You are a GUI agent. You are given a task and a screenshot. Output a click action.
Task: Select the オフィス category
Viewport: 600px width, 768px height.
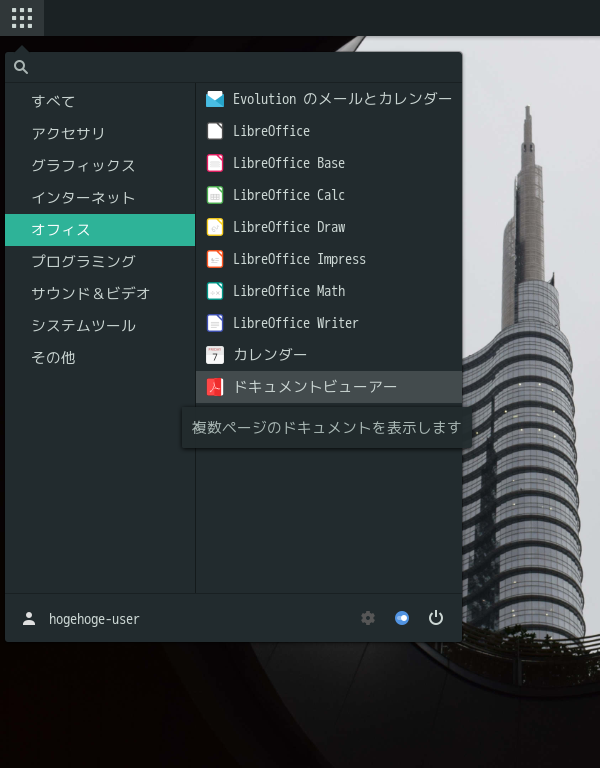pos(100,230)
